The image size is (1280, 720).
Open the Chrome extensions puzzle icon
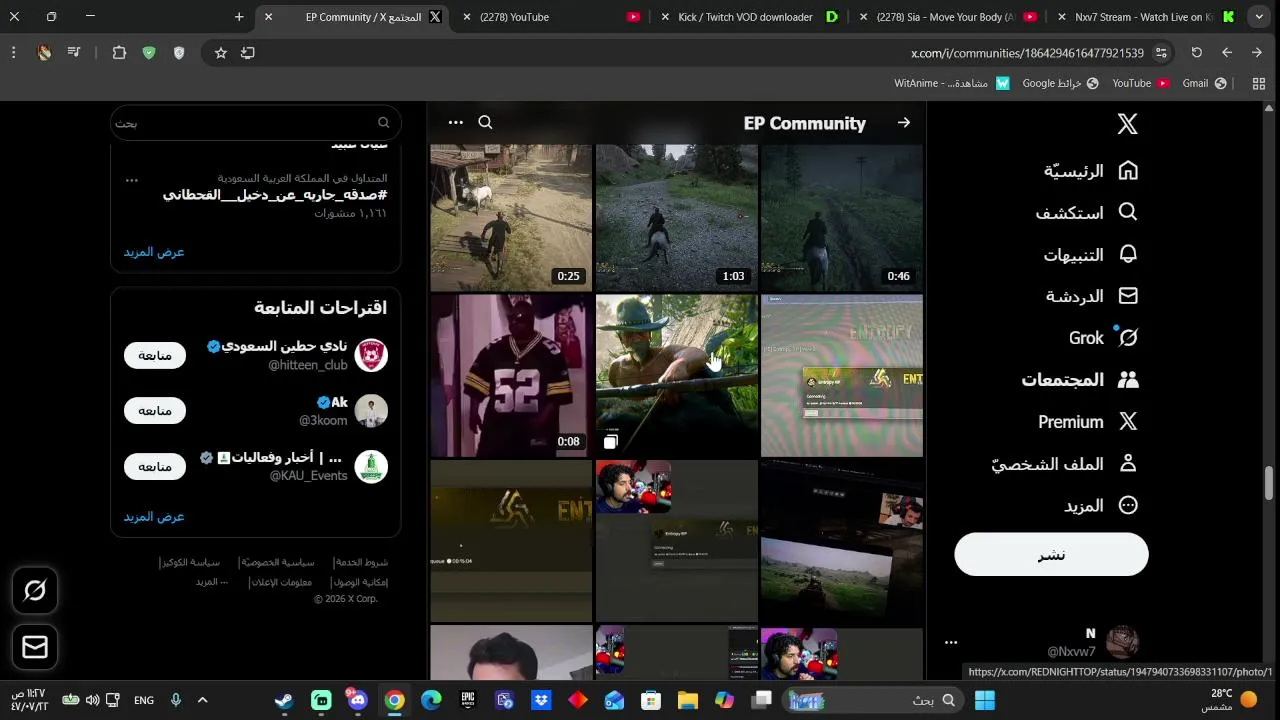pyautogui.click(x=119, y=52)
